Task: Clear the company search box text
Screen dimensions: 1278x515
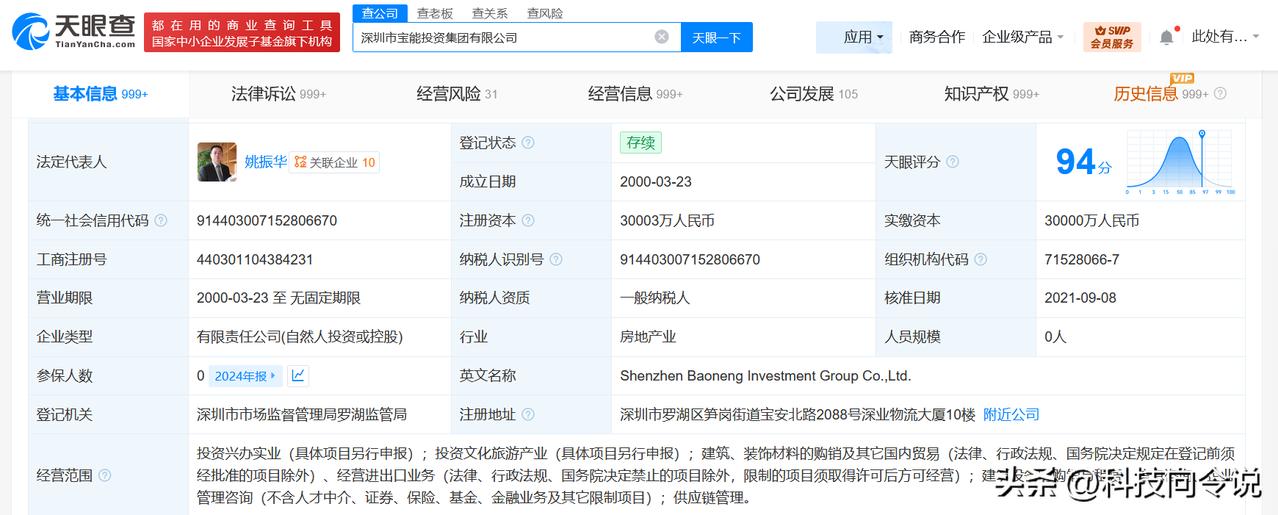Action: coord(662,37)
